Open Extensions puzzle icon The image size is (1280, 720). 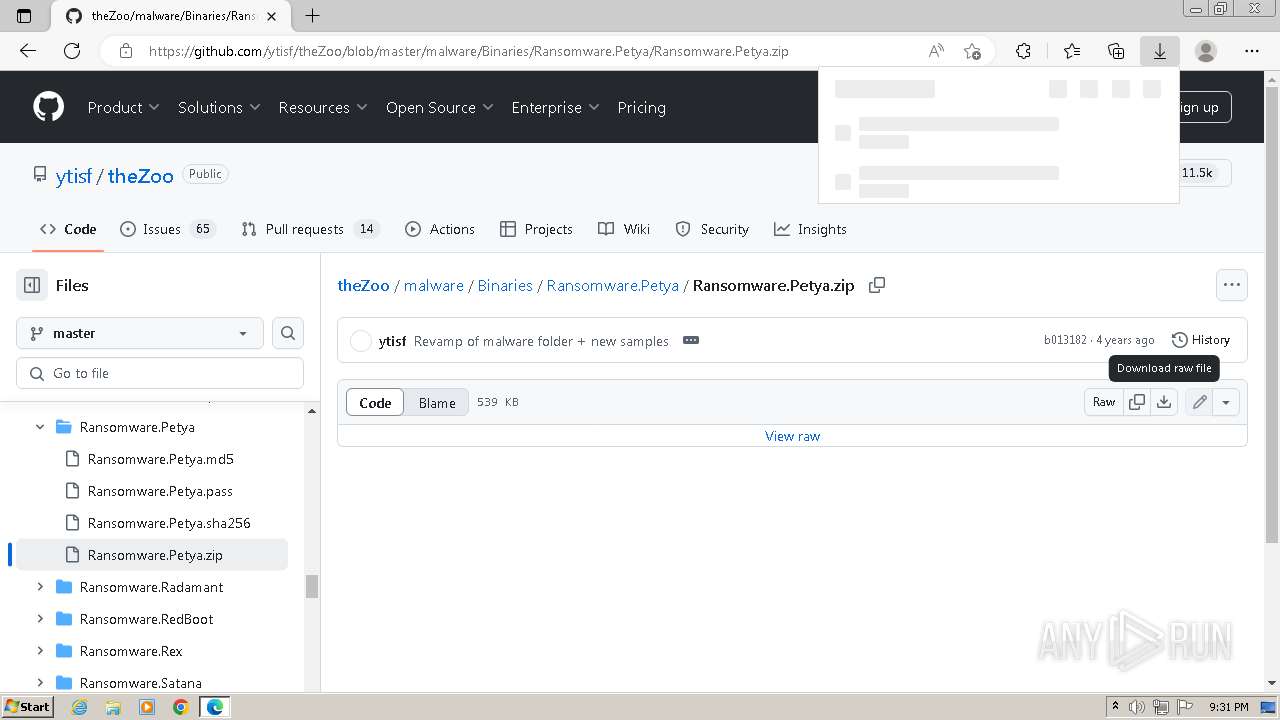(1023, 51)
